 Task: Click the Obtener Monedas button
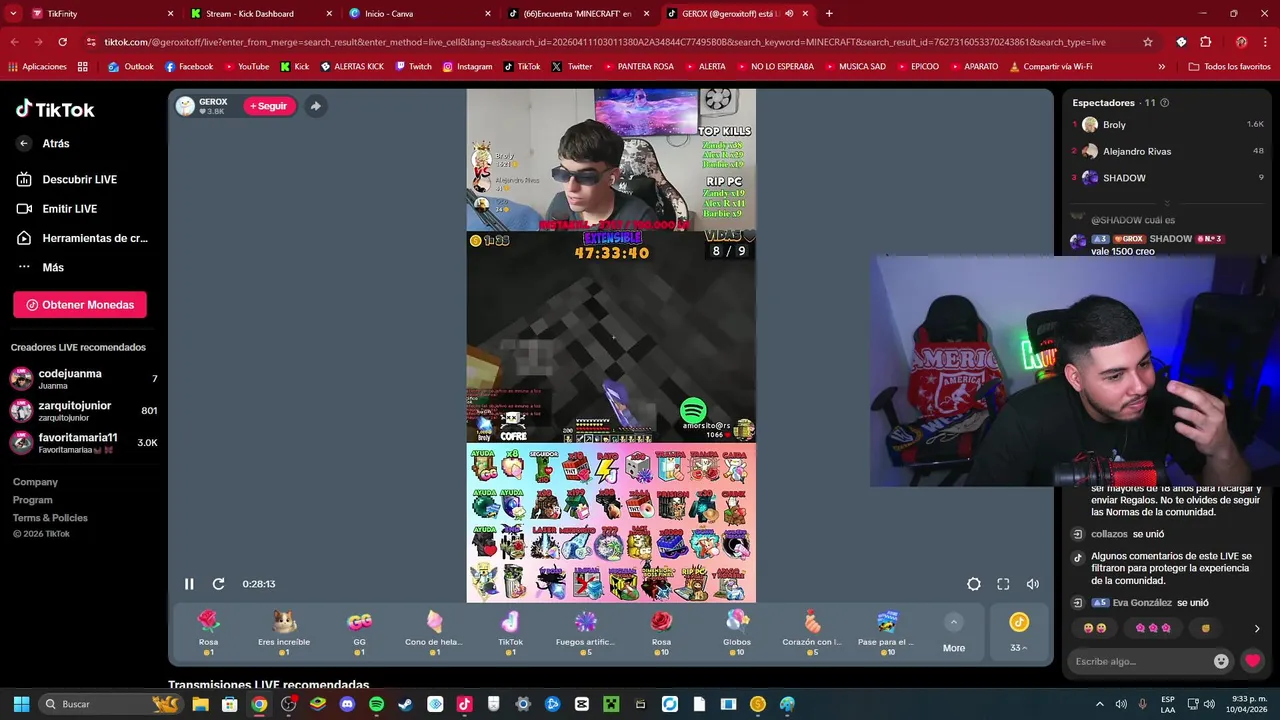pyautogui.click(x=80, y=305)
